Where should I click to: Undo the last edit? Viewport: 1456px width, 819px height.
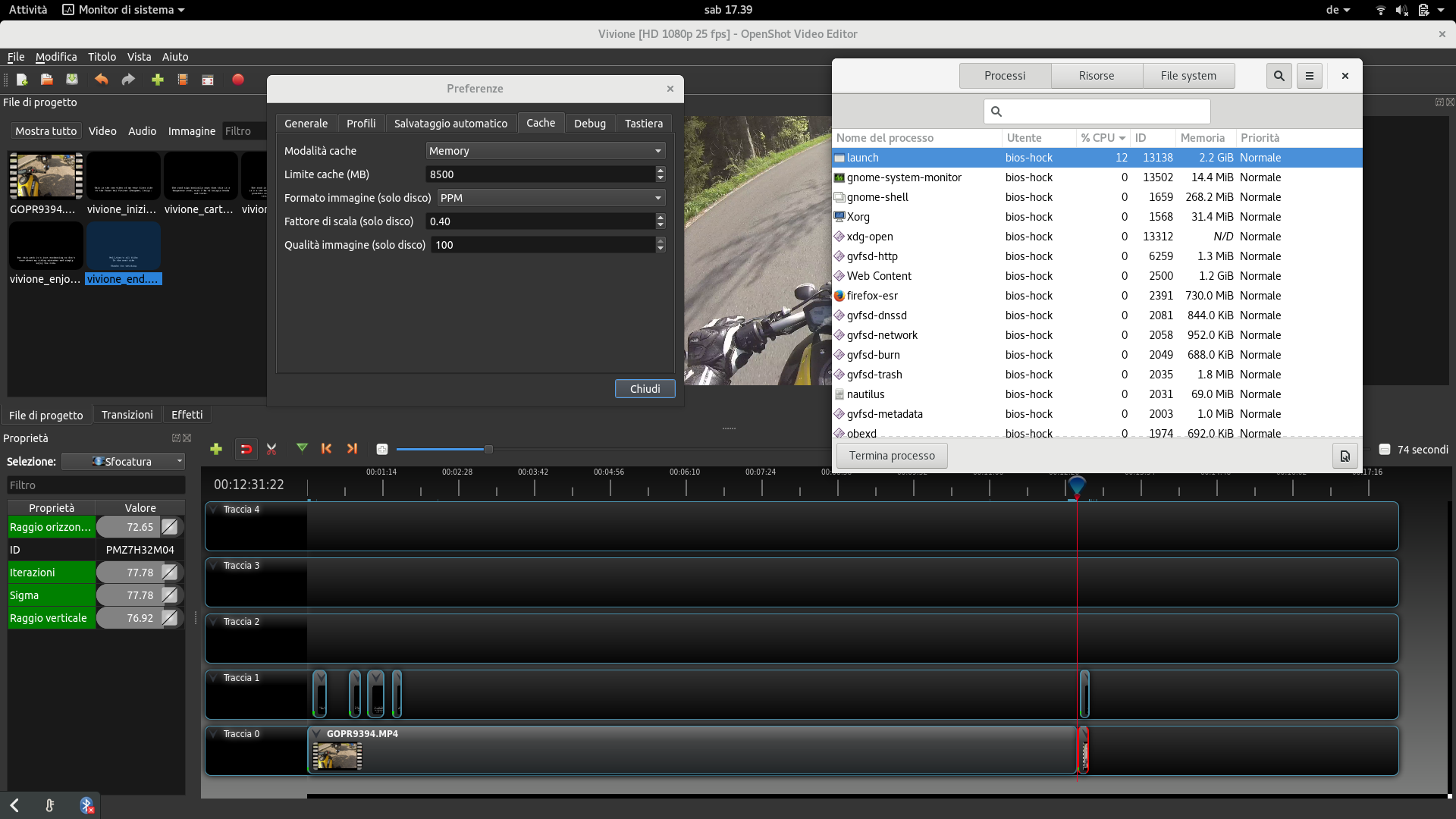click(x=101, y=80)
